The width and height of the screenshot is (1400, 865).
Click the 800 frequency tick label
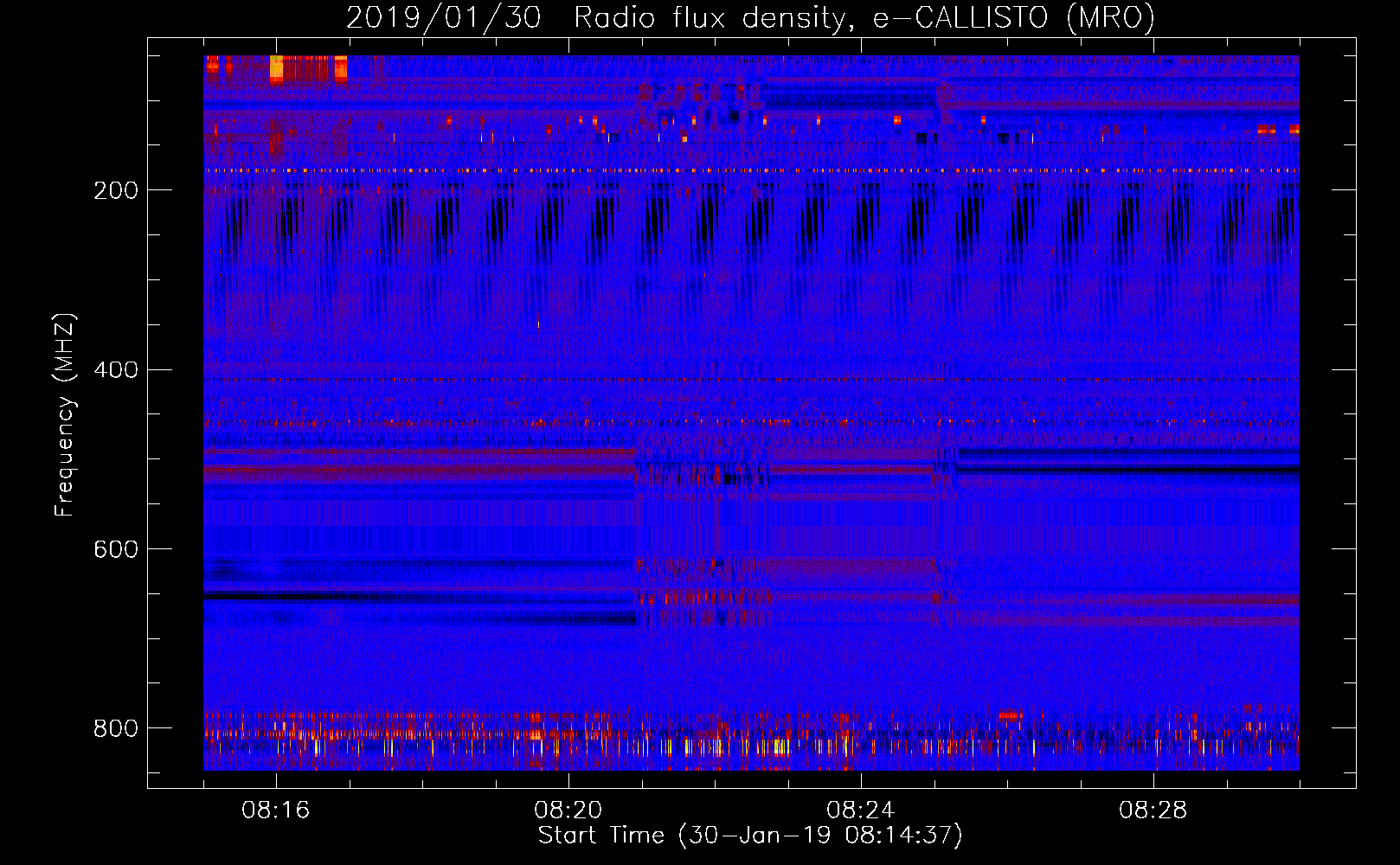116,728
